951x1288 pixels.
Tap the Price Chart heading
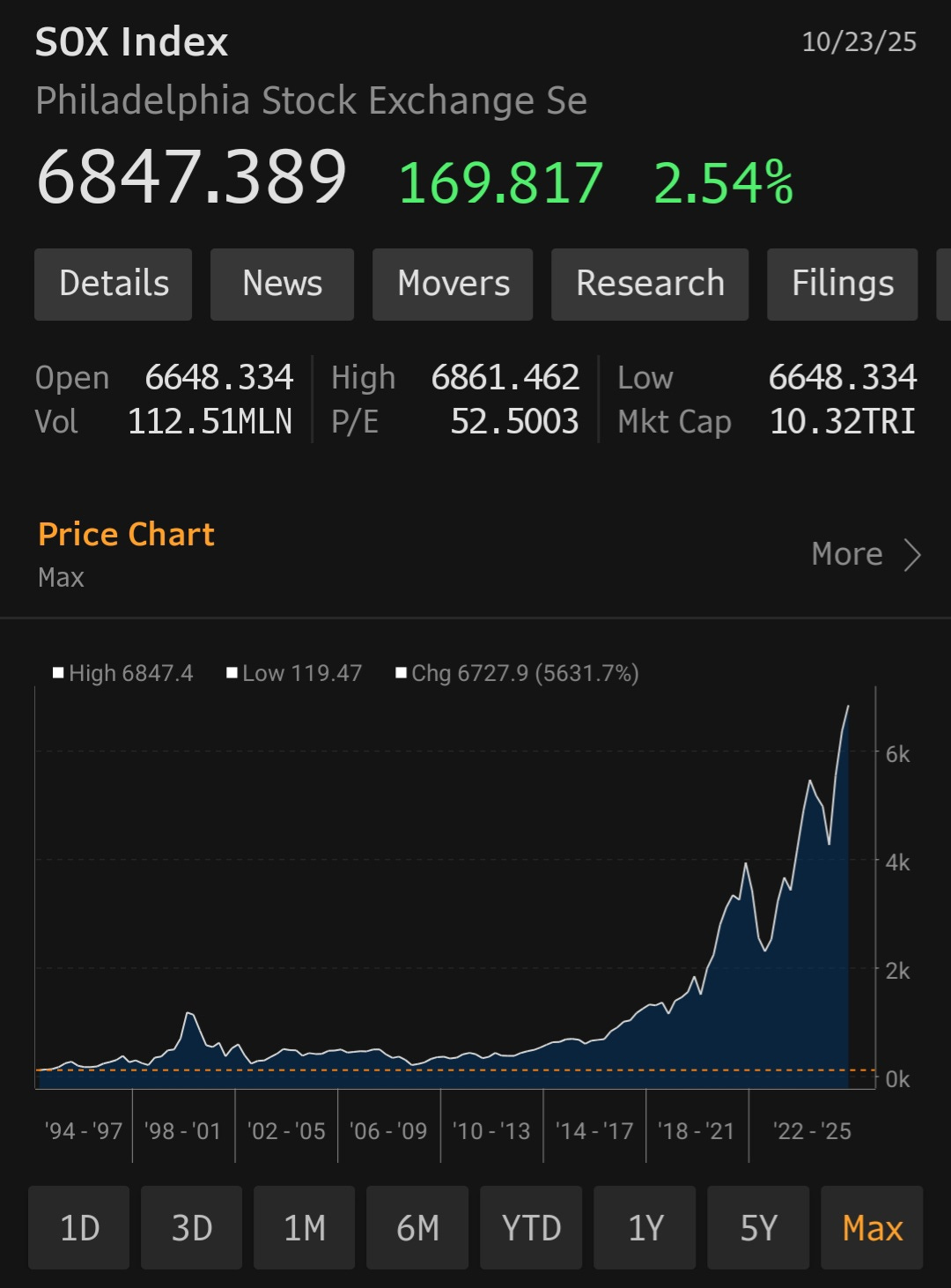click(x=126, y=534)
